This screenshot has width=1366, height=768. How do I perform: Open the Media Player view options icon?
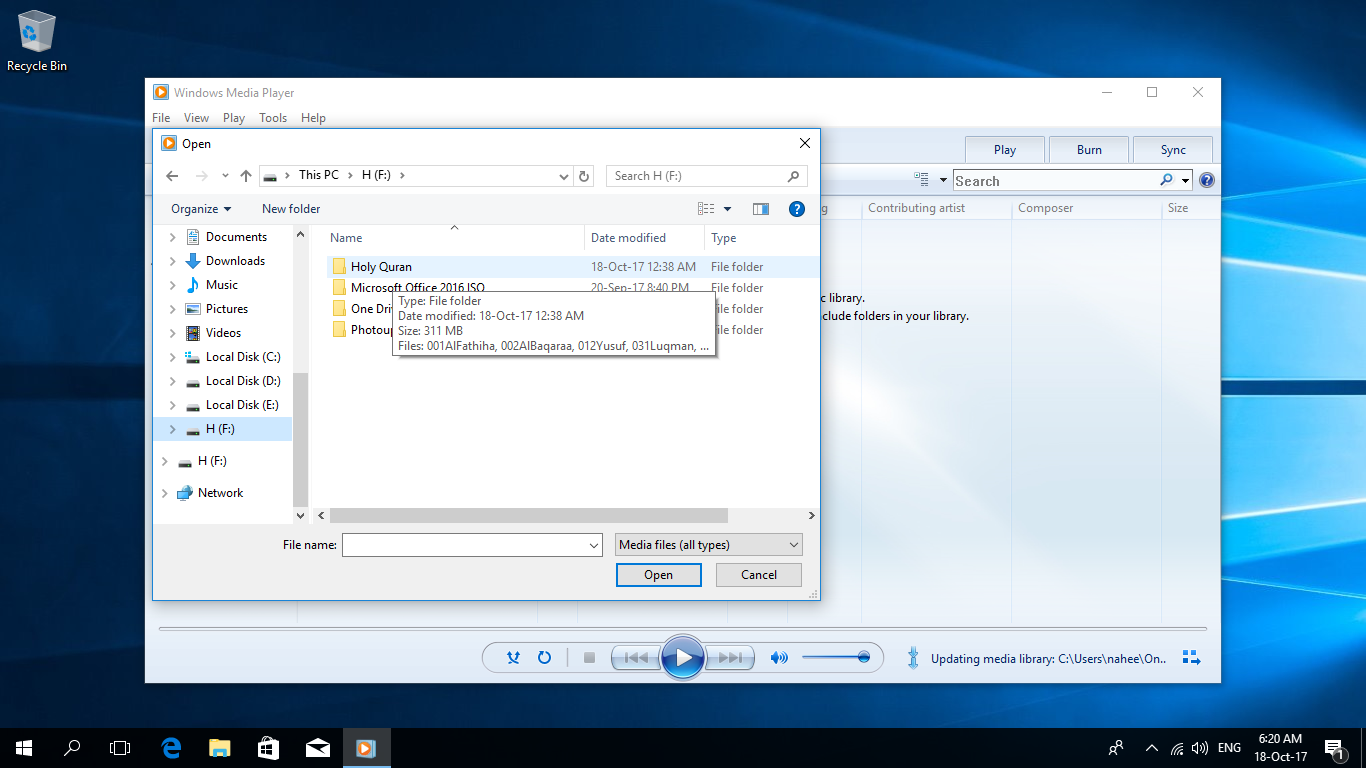(x=922, y=181)
